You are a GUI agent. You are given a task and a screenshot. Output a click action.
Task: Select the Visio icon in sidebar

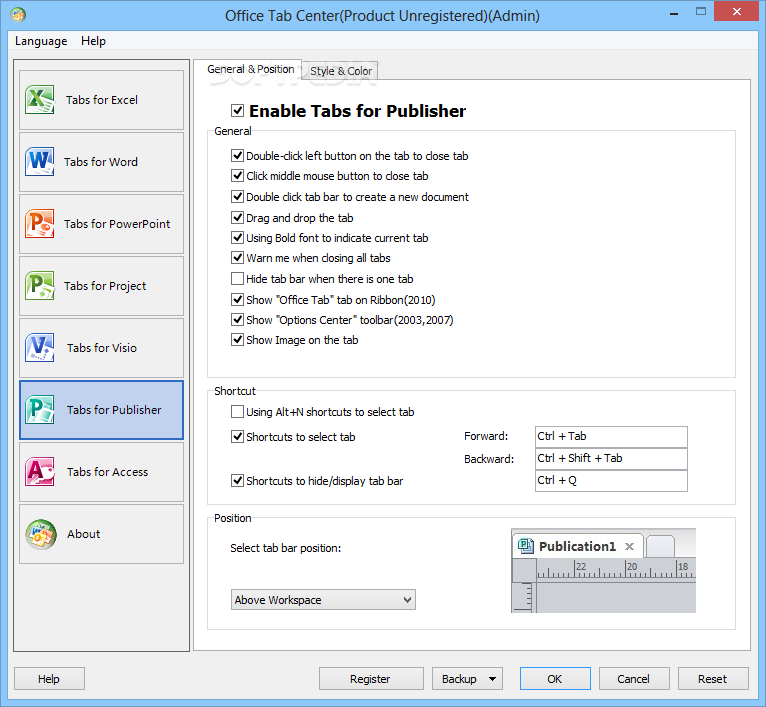click(40, 348)
